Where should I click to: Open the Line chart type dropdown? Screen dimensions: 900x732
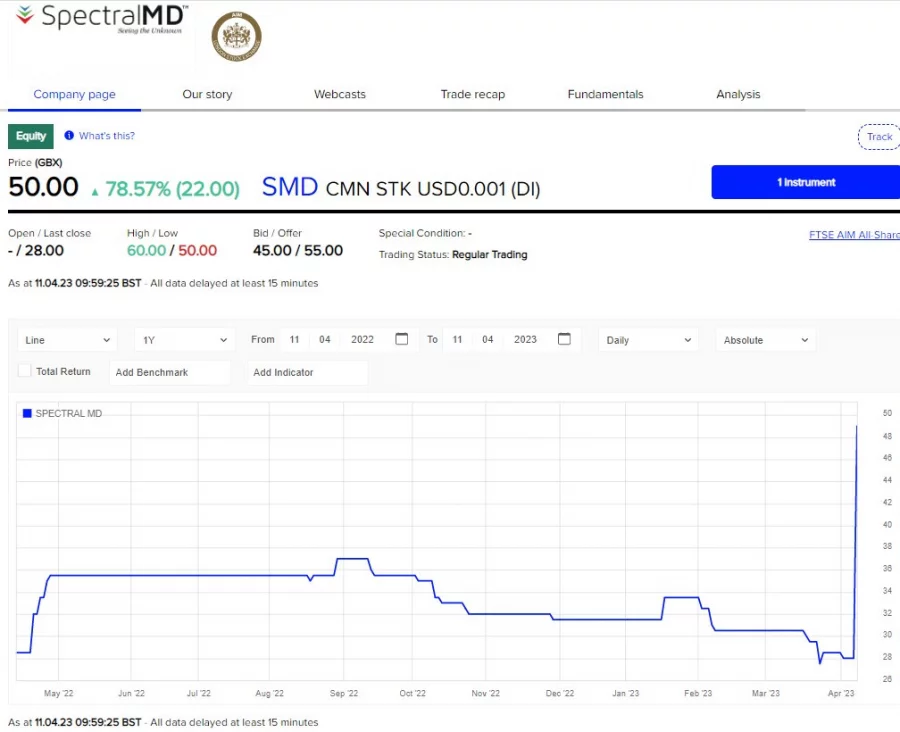(x=66, y=339)
